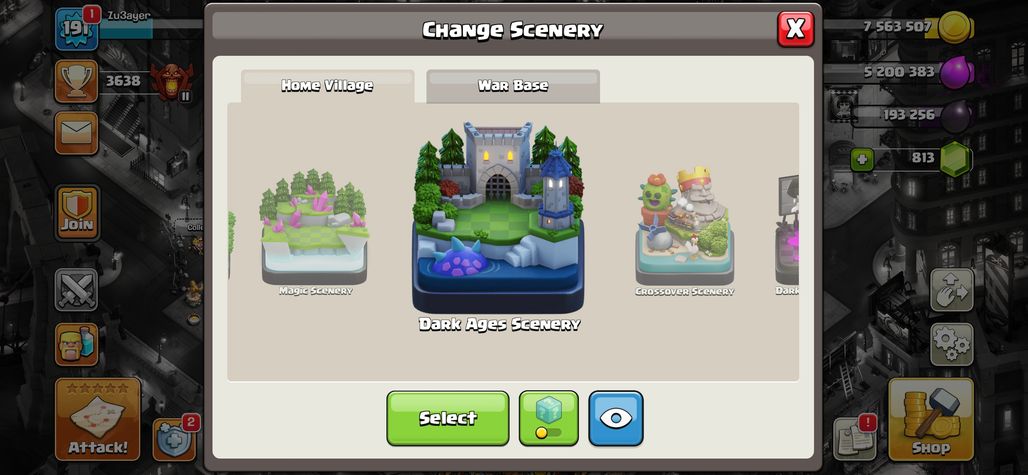
Task: Switch to the War Base tab
Action: tap(513, 86)
